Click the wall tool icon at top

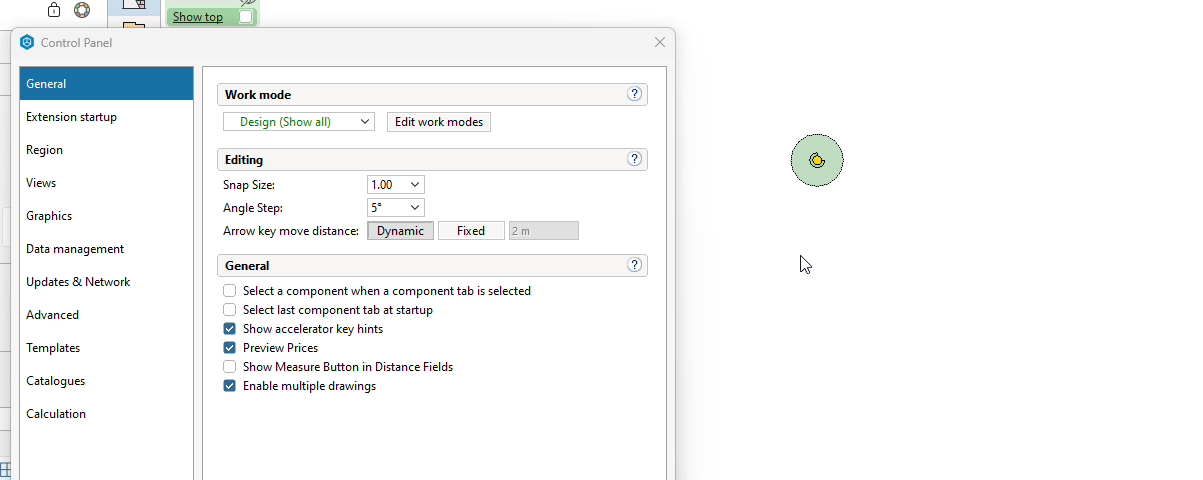134,5
